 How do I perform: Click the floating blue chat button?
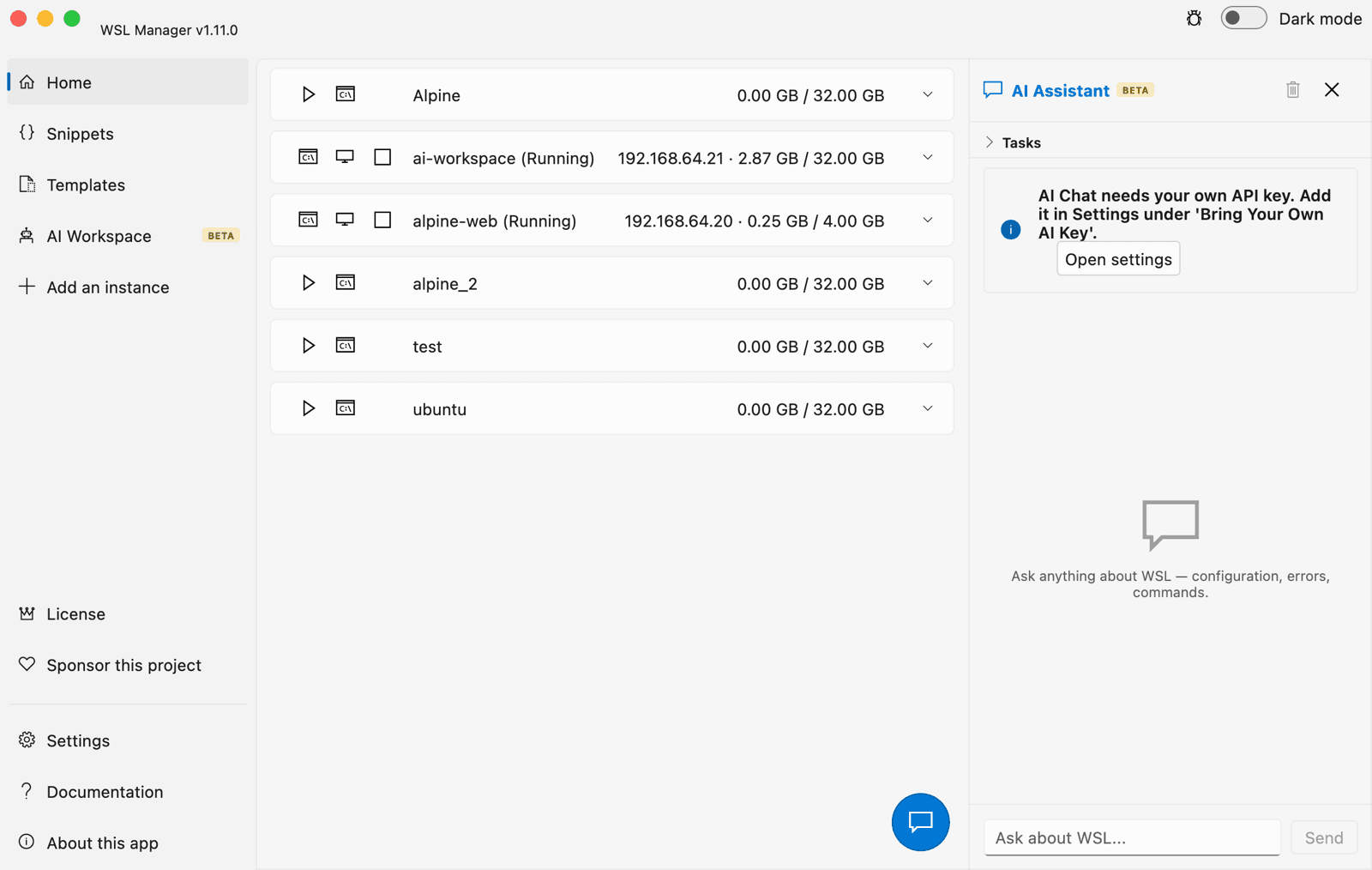[920, 822]
